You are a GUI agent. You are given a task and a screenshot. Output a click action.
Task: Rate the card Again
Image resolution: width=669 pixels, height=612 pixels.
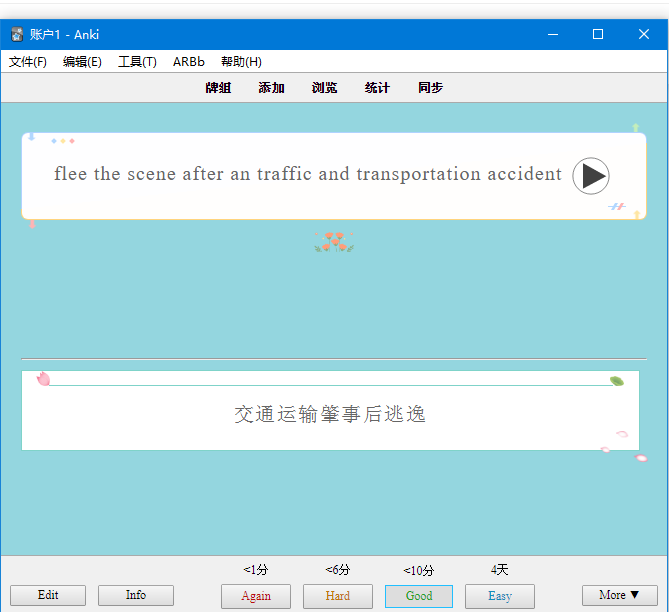click(256, 596)
